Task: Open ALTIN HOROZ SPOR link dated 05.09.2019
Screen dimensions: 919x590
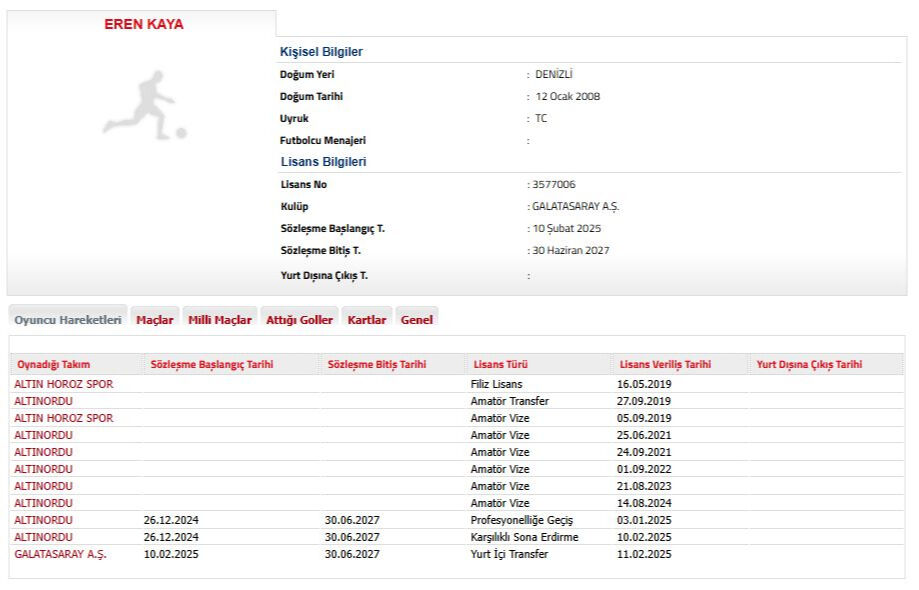Action: pos(64,418)
